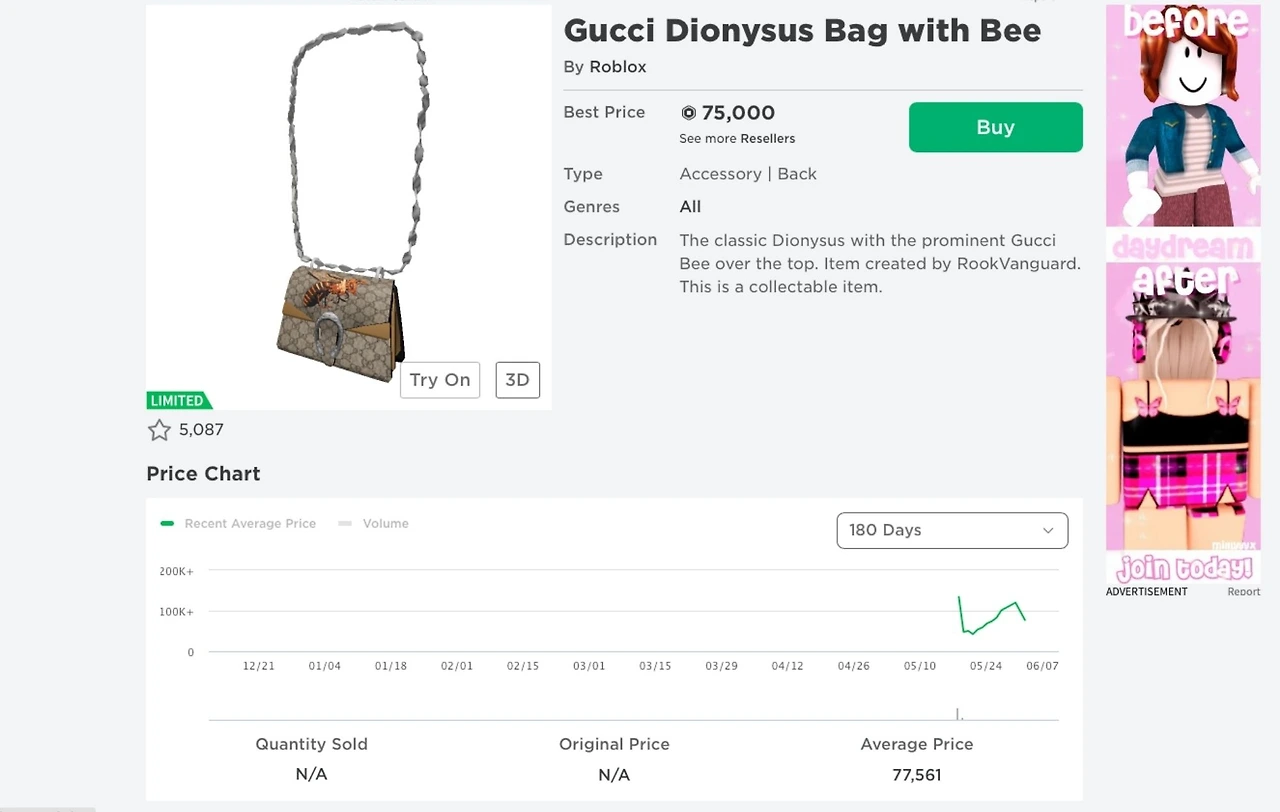Click the 5,087 favorites count
Viewport: 1280px width, 812px height.
201,430
